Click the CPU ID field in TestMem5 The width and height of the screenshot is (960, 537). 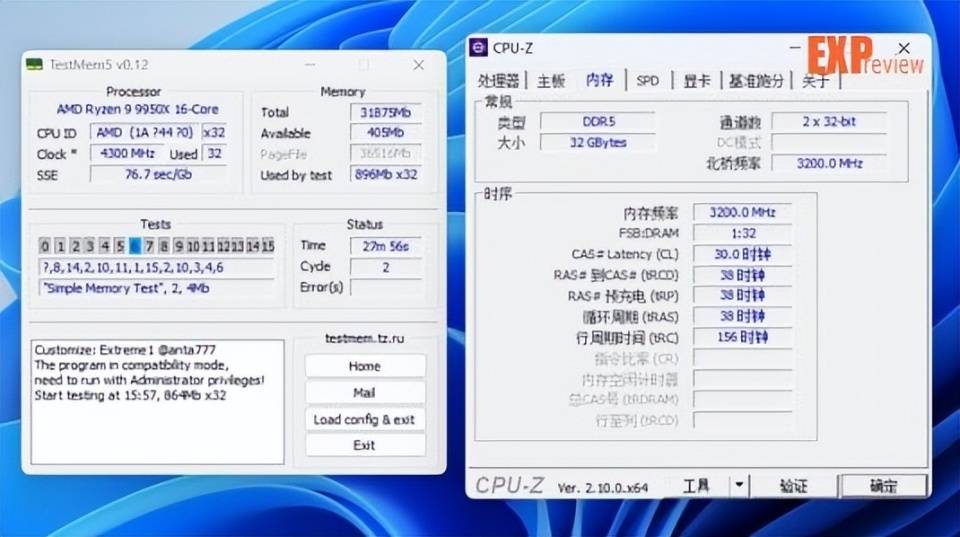145,132
